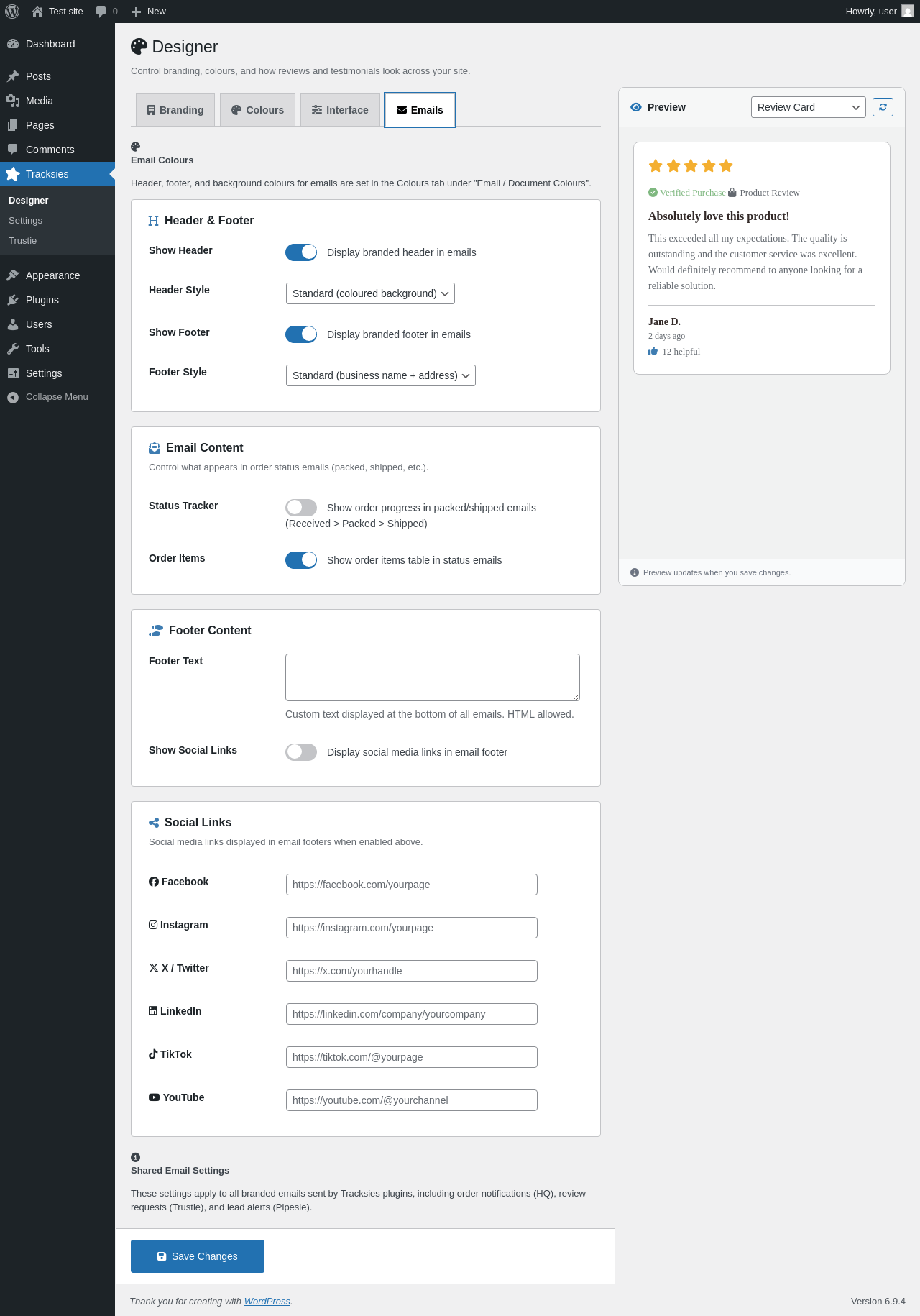Image resolution: width=920 pixels, height=1316 pixels.
Task: Open the Footer Style dropdown
Action: (381, 375)
